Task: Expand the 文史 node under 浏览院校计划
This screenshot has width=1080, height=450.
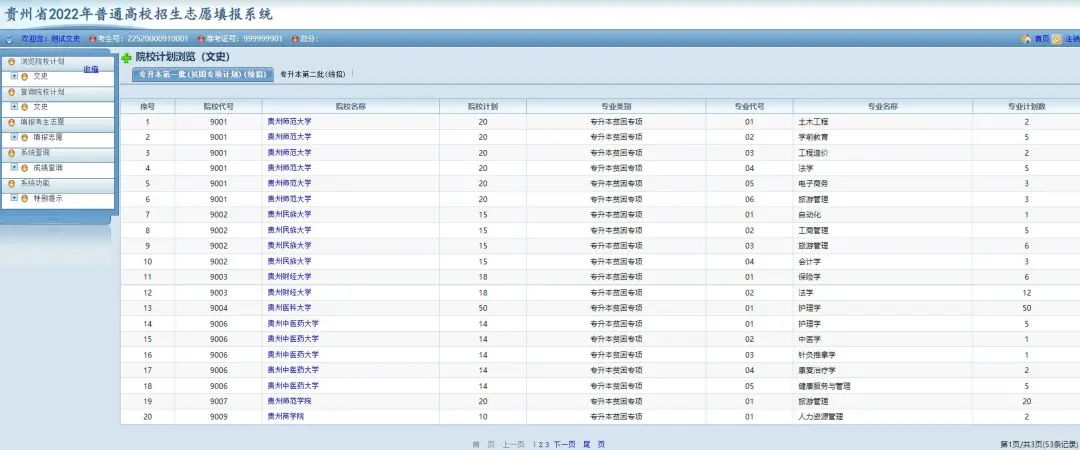Action: [14, 76]
